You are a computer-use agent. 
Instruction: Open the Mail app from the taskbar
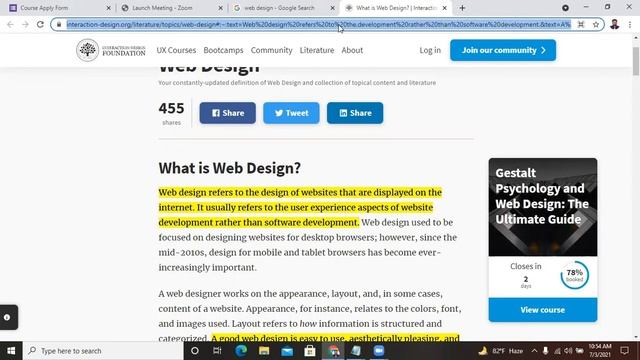[287, 351]
